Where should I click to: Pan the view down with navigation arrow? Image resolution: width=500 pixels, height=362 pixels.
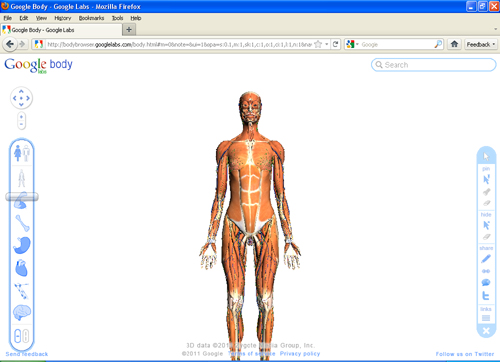21,105
